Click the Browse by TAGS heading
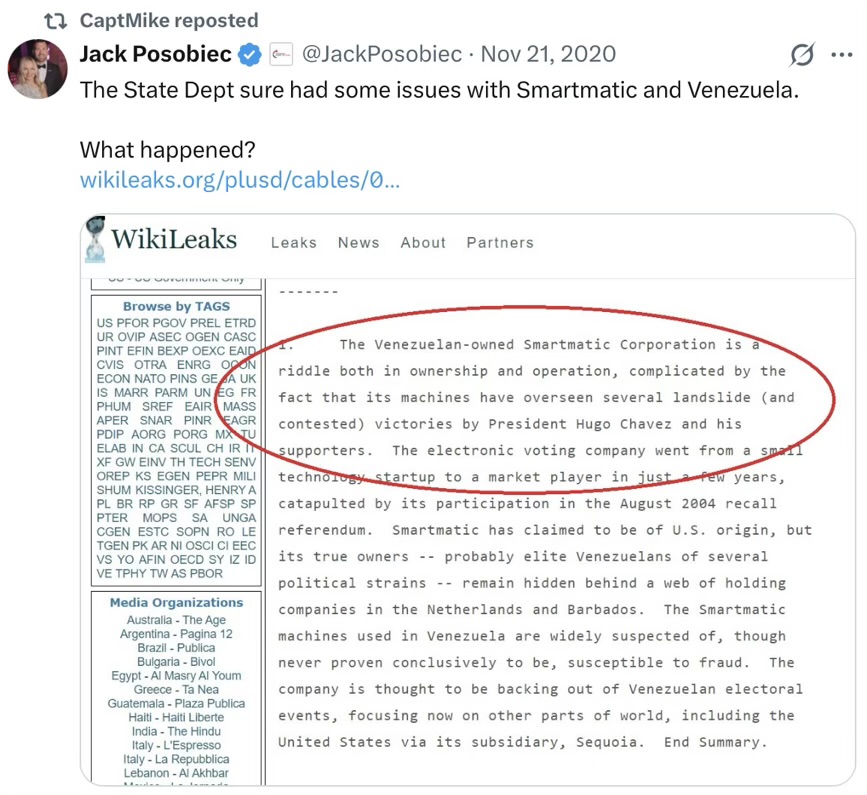The width and height of the screenshot is (867, 795). (176, 307)
